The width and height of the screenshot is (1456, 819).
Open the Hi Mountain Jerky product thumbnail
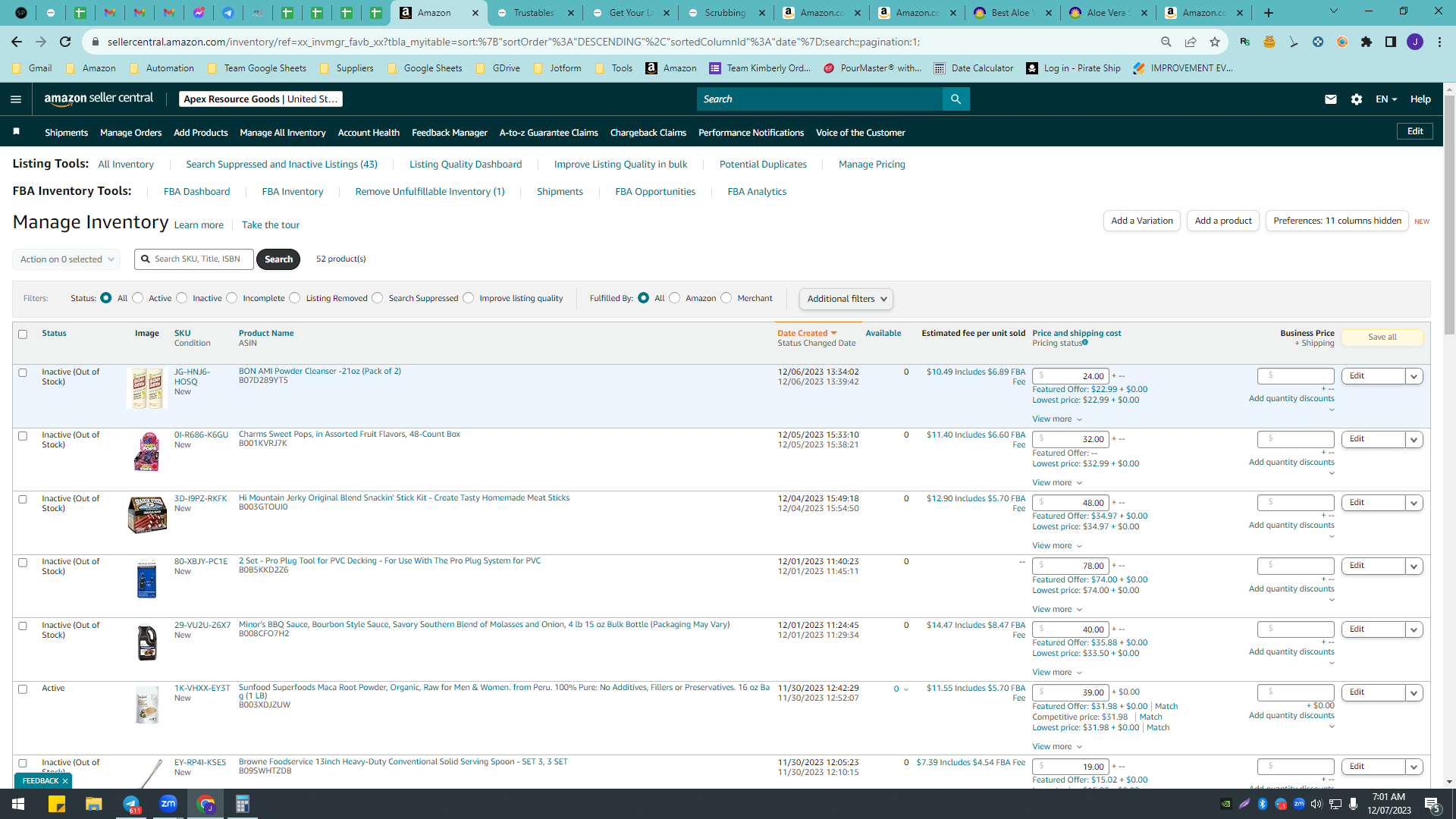tap(147, 516)
